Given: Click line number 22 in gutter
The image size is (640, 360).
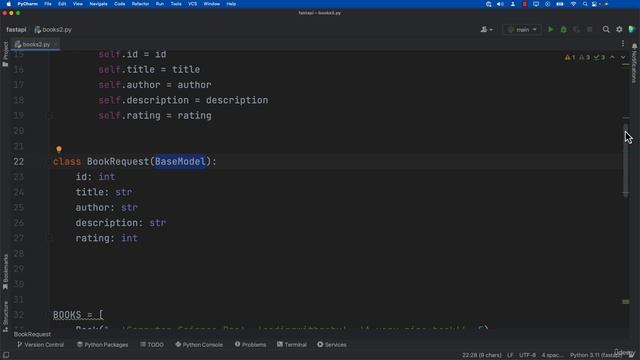Looking at the screenshot, I should (x=19, y=162).
